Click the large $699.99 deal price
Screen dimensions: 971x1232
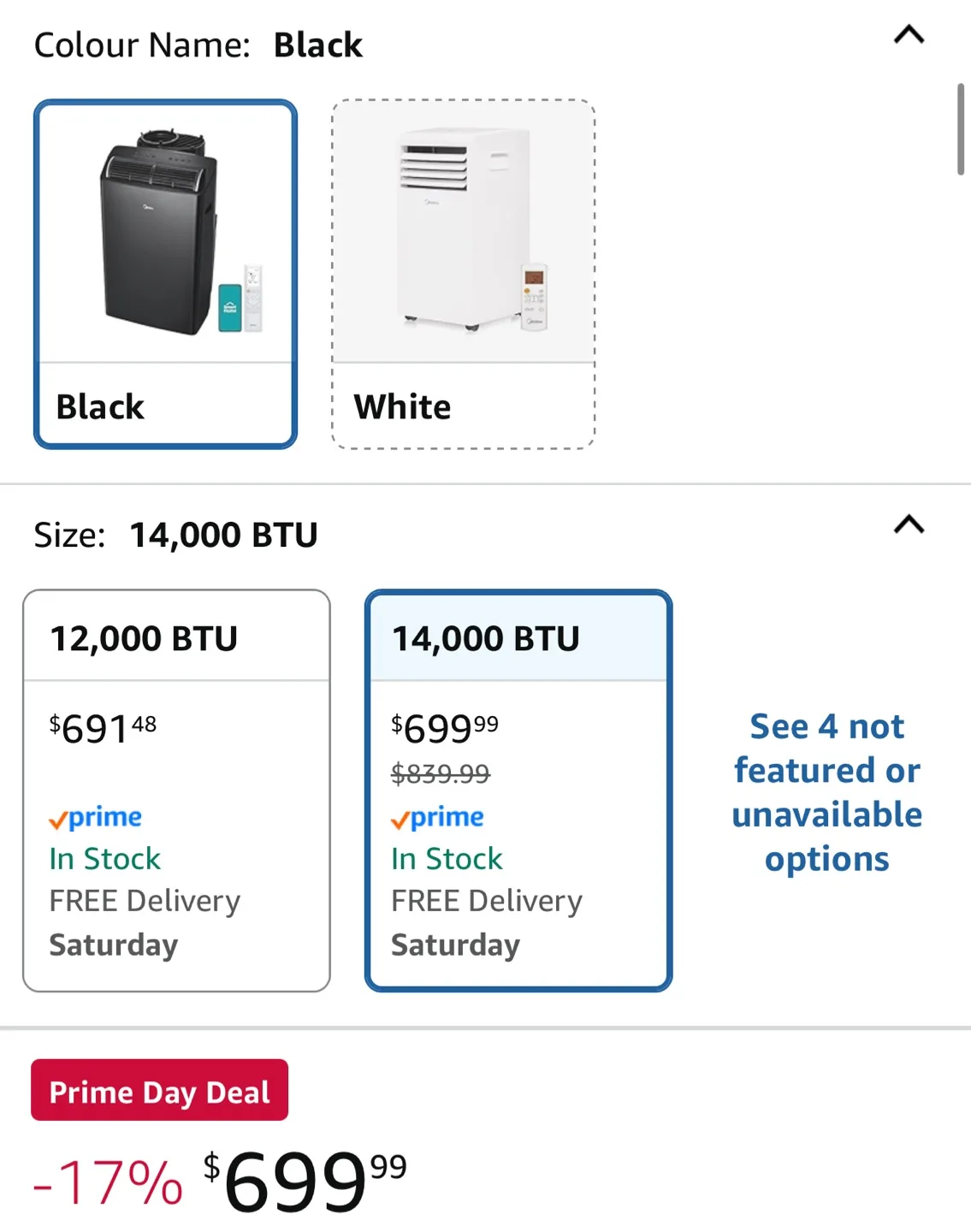click(x=305, y=1182)
